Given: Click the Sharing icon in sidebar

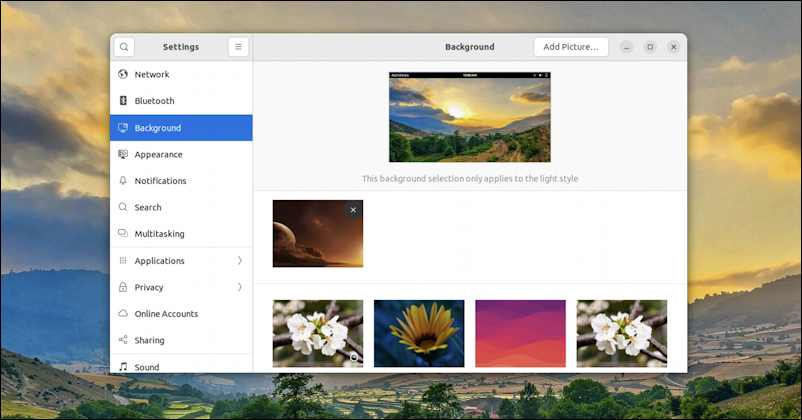Looking at the screenshot, I should [123, 340].
